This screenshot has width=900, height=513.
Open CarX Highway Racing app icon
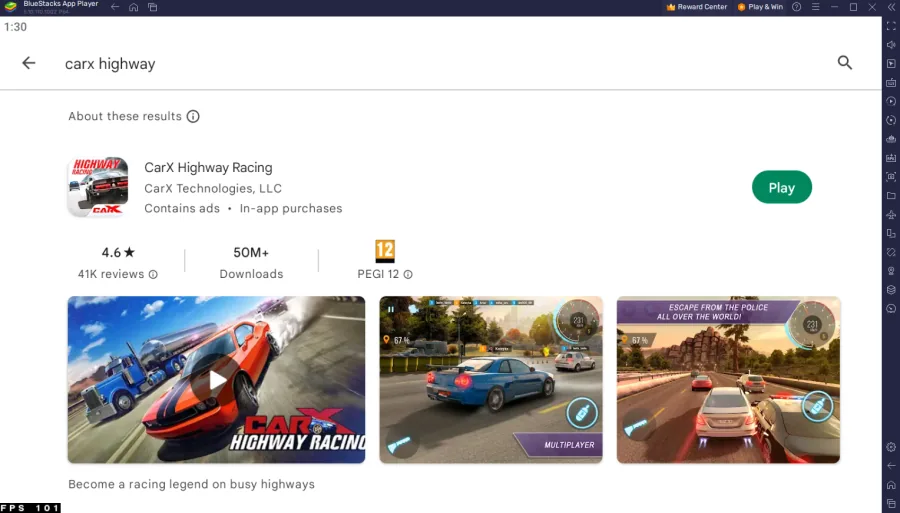(x=98, y=186)
